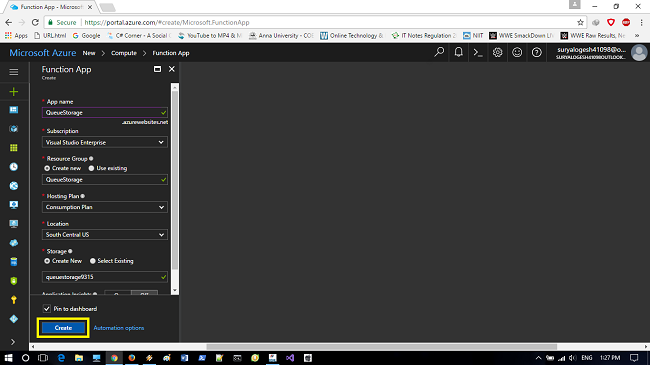Toggle Pin to dashboard checkbox
The image size is (650, 365).
pyautogui.click(x=46, y=309)
